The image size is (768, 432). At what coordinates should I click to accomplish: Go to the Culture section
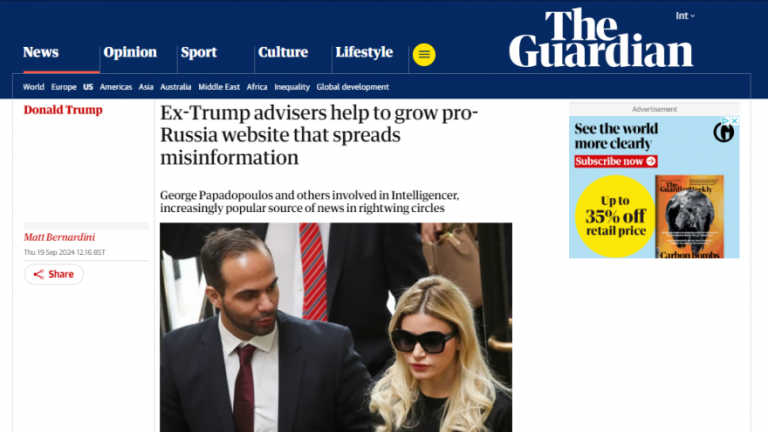(x=283, y=52)
